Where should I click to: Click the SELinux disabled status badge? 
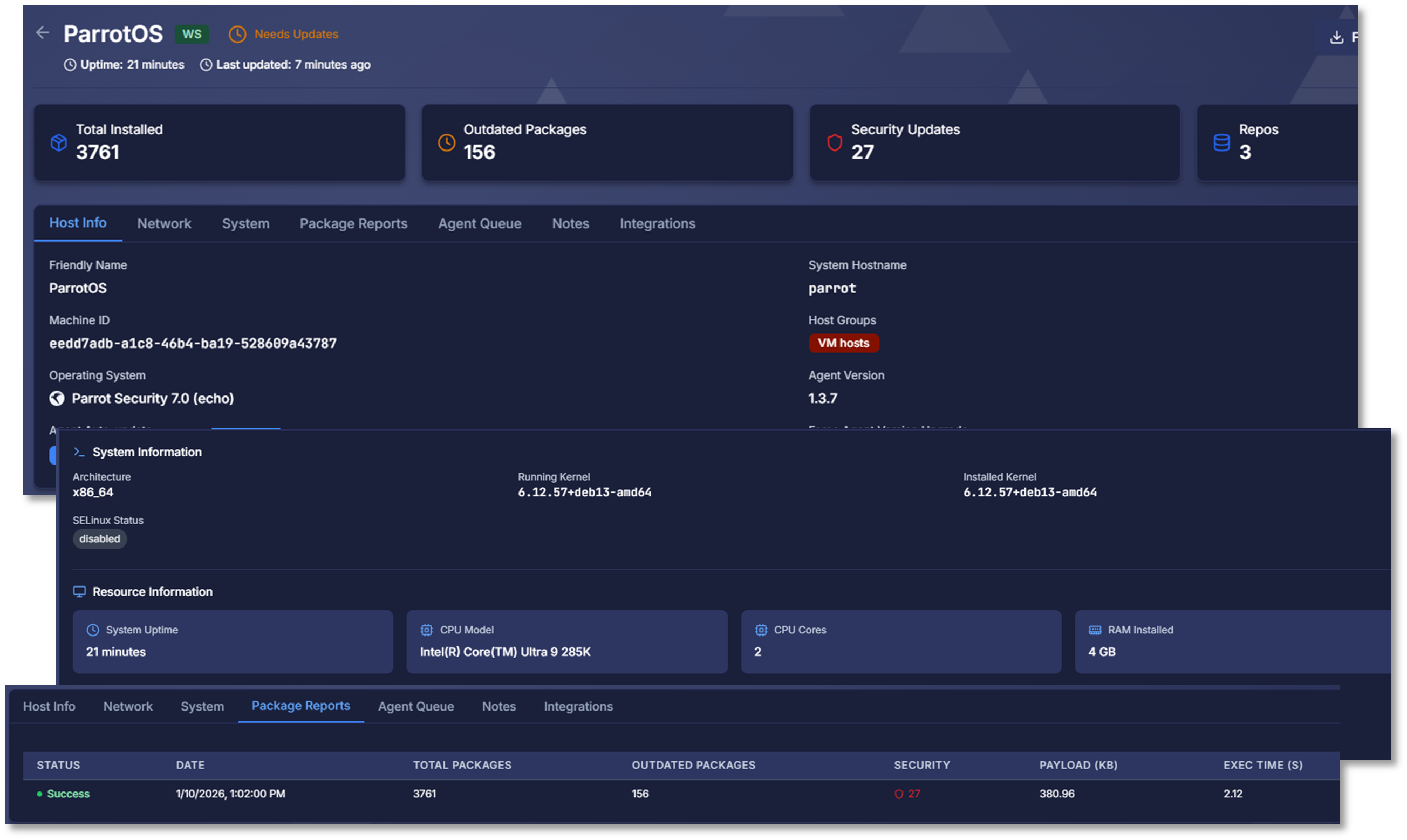click(x=100, y=539)
